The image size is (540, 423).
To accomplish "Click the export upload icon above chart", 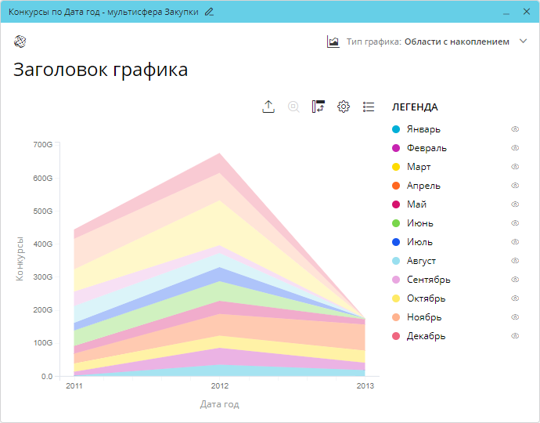I will coord(268,107).
